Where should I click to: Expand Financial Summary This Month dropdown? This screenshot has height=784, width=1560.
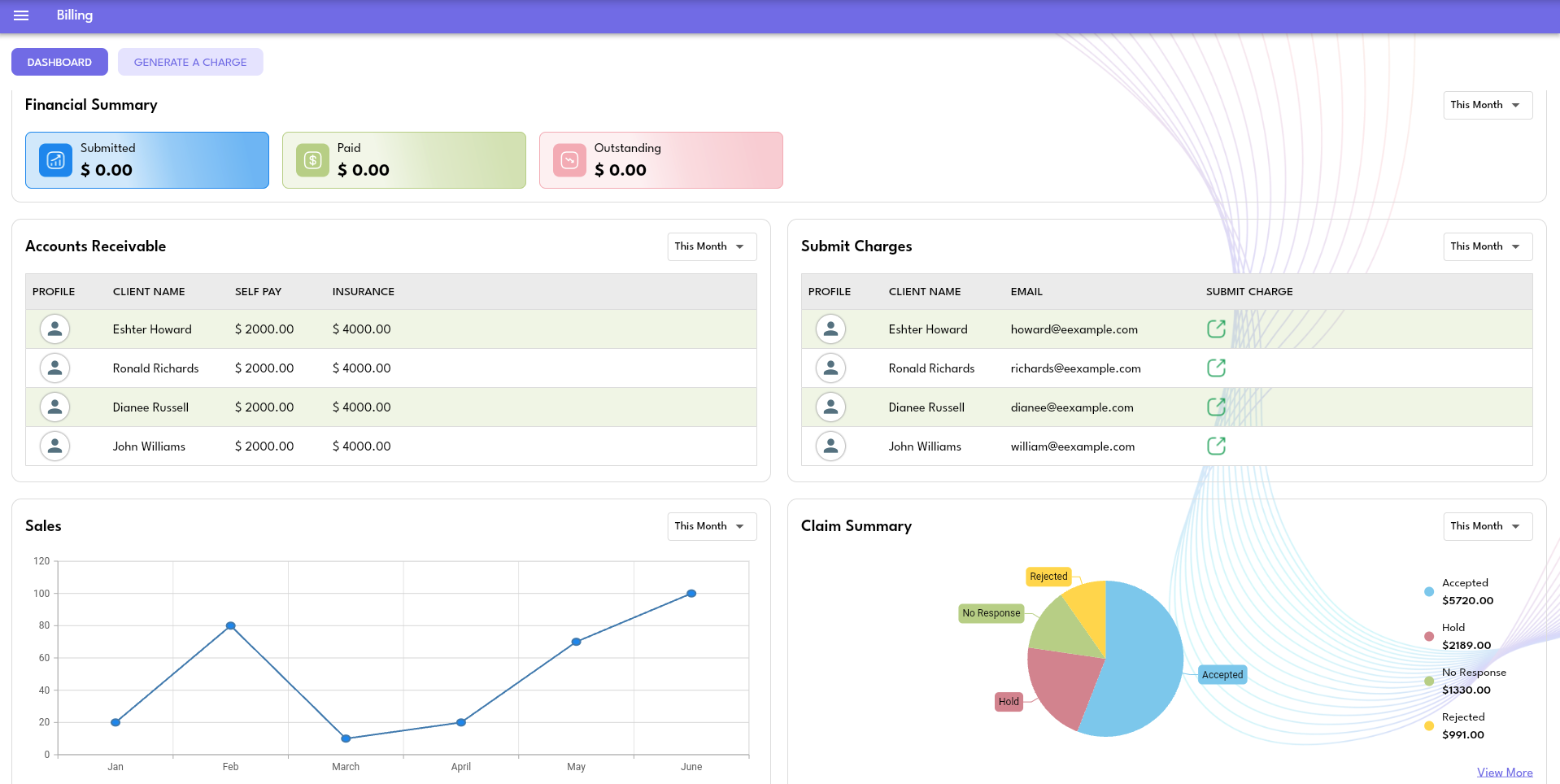[1487, 105]
